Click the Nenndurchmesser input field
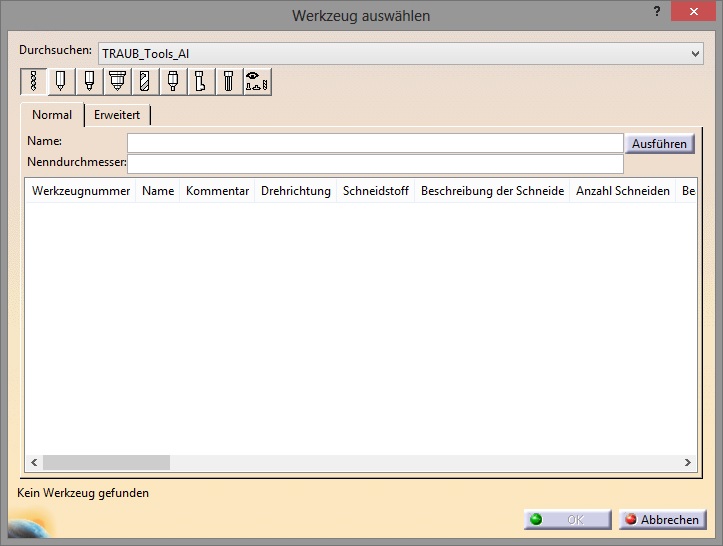This screenshot has width=723, height=546. tap(375, 164)
